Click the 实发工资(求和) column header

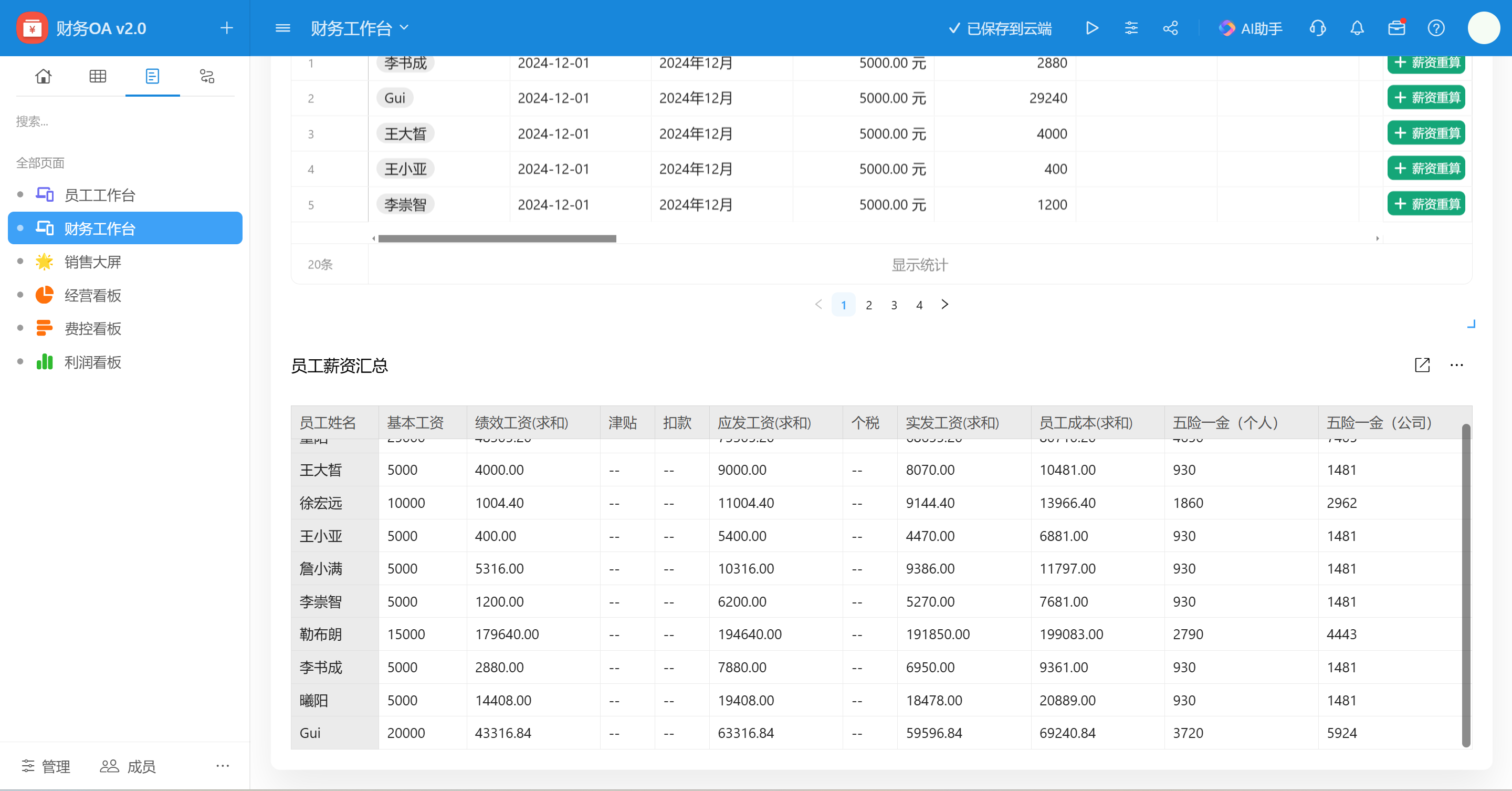click(x=964, y=423)
